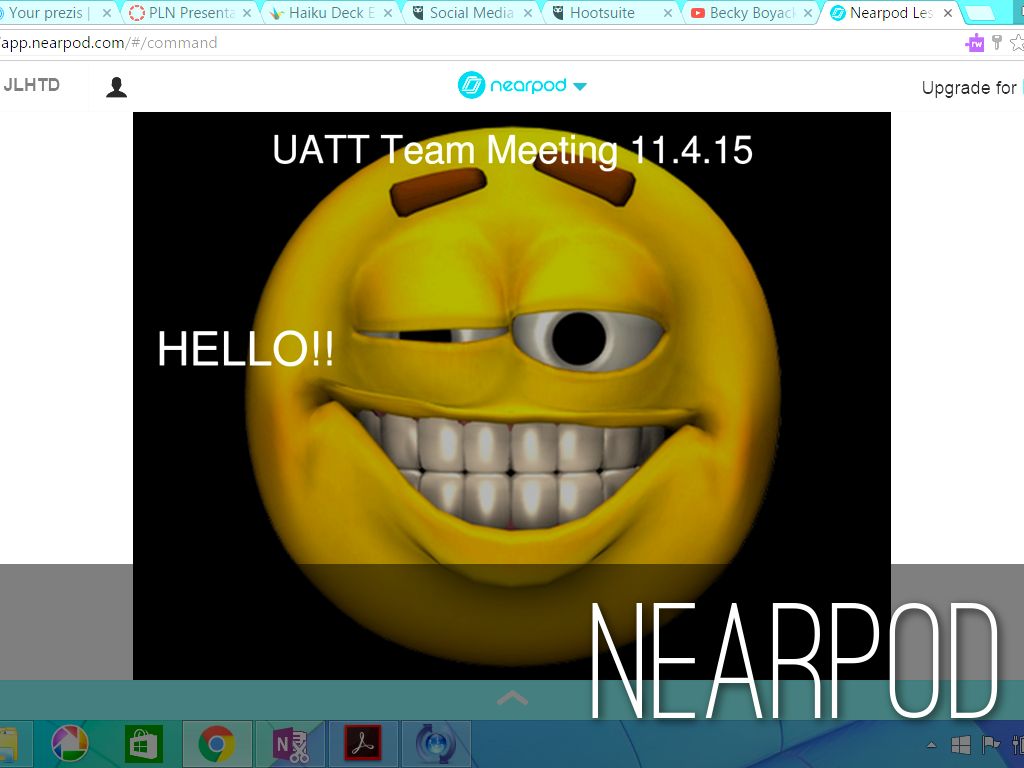Click the slide with the smiley face
The height and width of the screenshot is (768, 1024).
coord(511,380)
